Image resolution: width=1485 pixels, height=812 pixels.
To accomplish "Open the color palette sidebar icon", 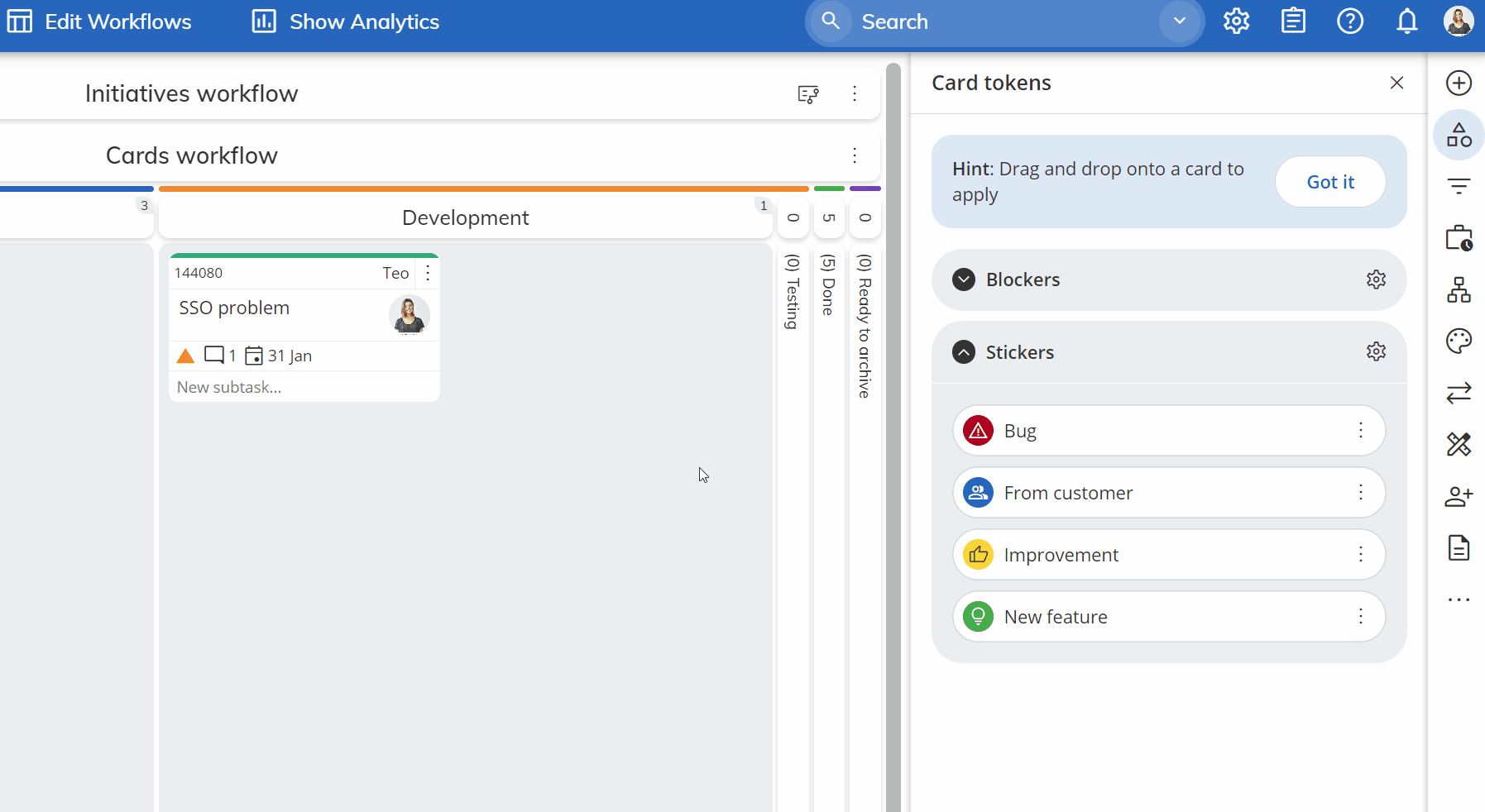I will click(x=1459, y=341).
